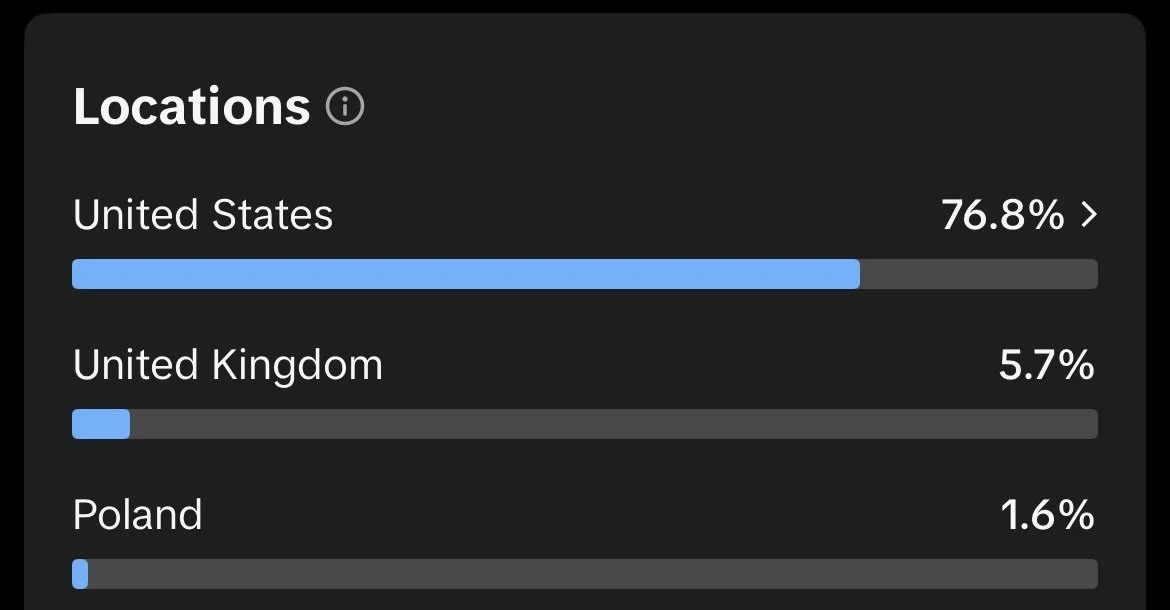Click empty space between Poland and 1.6%
The image size is (1170, 610).
(600, 515)
